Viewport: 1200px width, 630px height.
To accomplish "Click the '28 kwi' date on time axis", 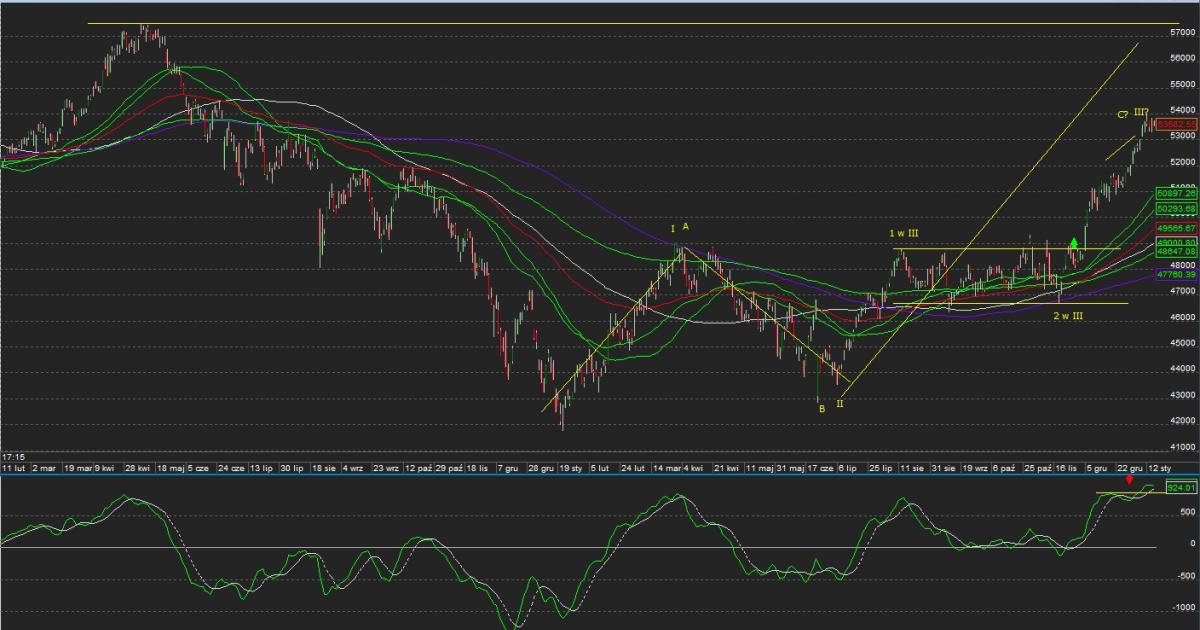I will pos(138,467).
